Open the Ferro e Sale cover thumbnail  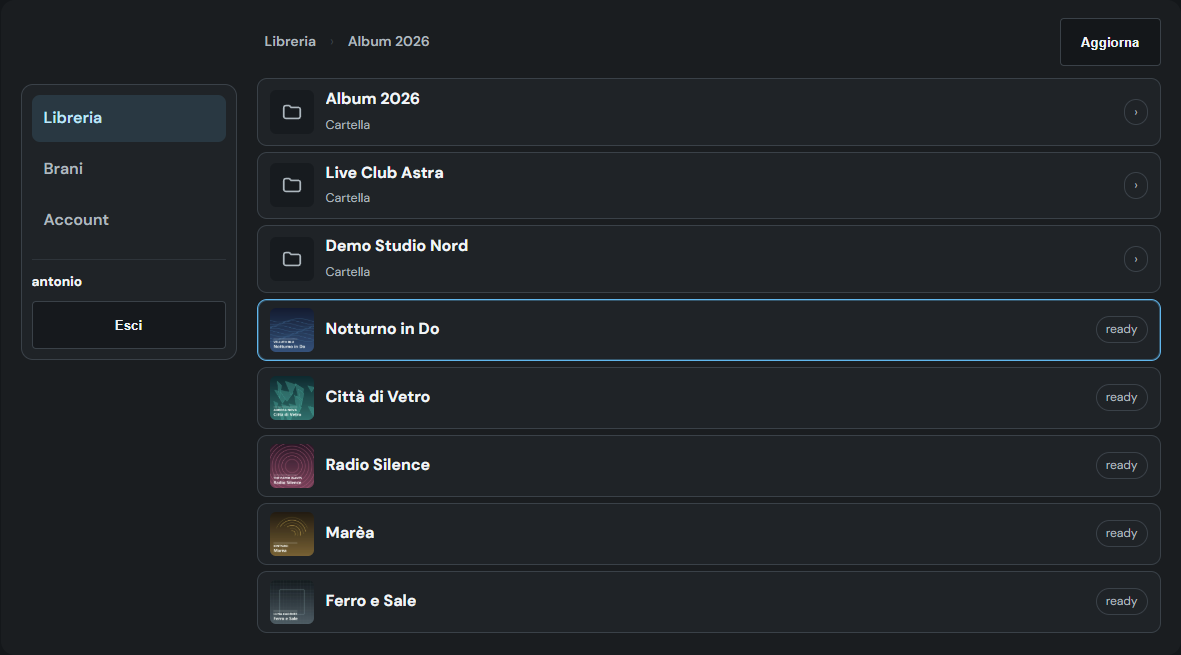click(x=291, y=602)
